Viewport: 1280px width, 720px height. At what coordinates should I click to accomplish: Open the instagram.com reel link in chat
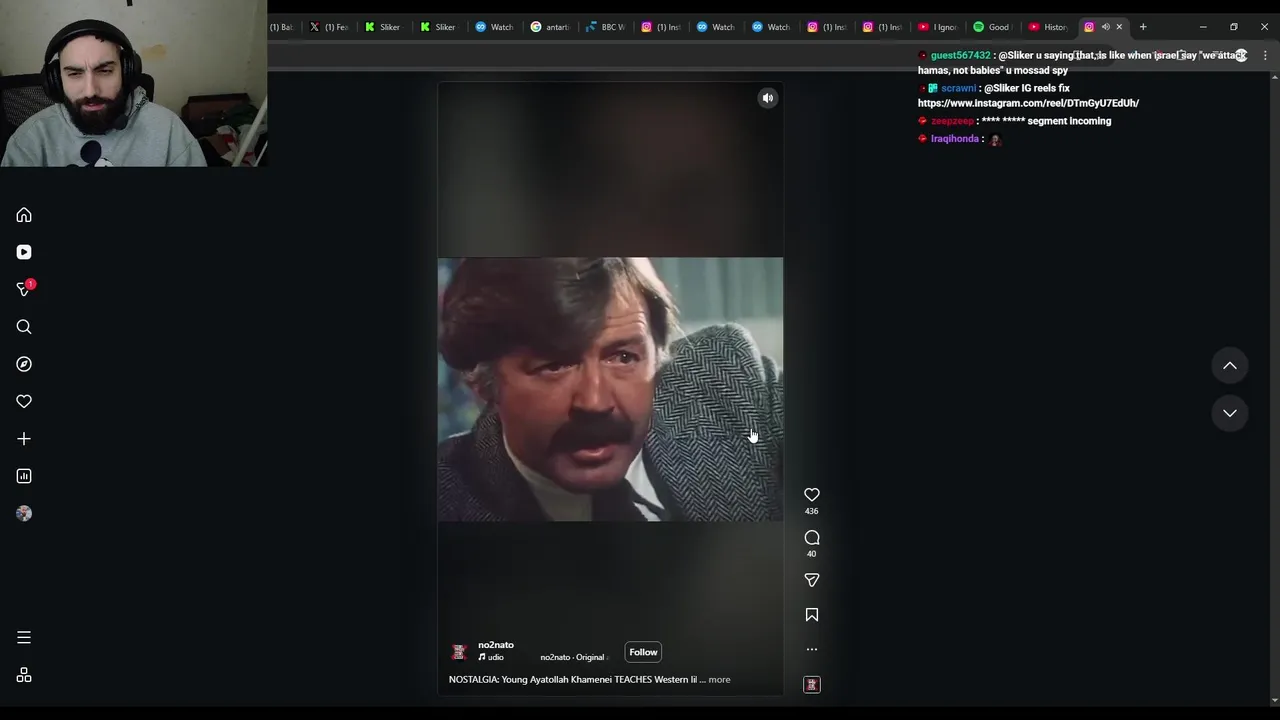click(x=1028, y=103)
